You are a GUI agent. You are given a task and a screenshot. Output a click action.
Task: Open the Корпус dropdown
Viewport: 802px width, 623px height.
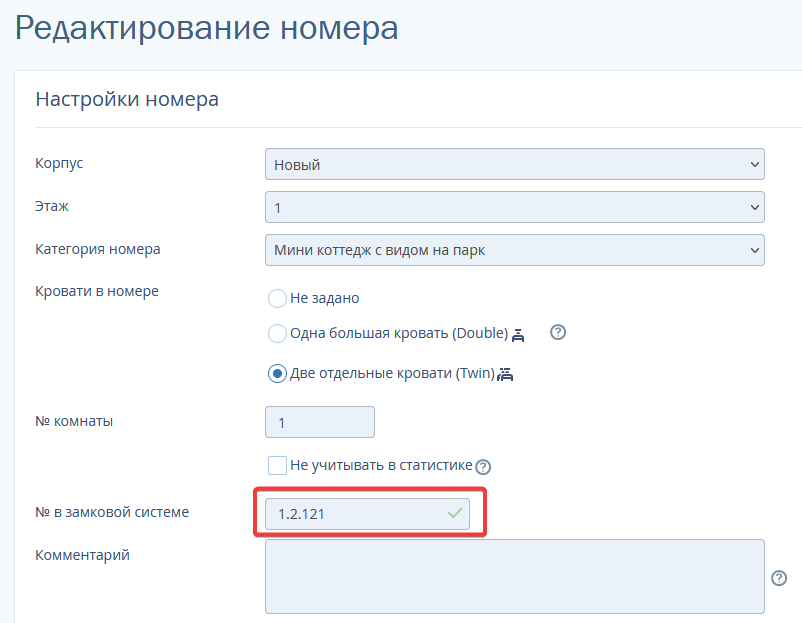(515, 164)
